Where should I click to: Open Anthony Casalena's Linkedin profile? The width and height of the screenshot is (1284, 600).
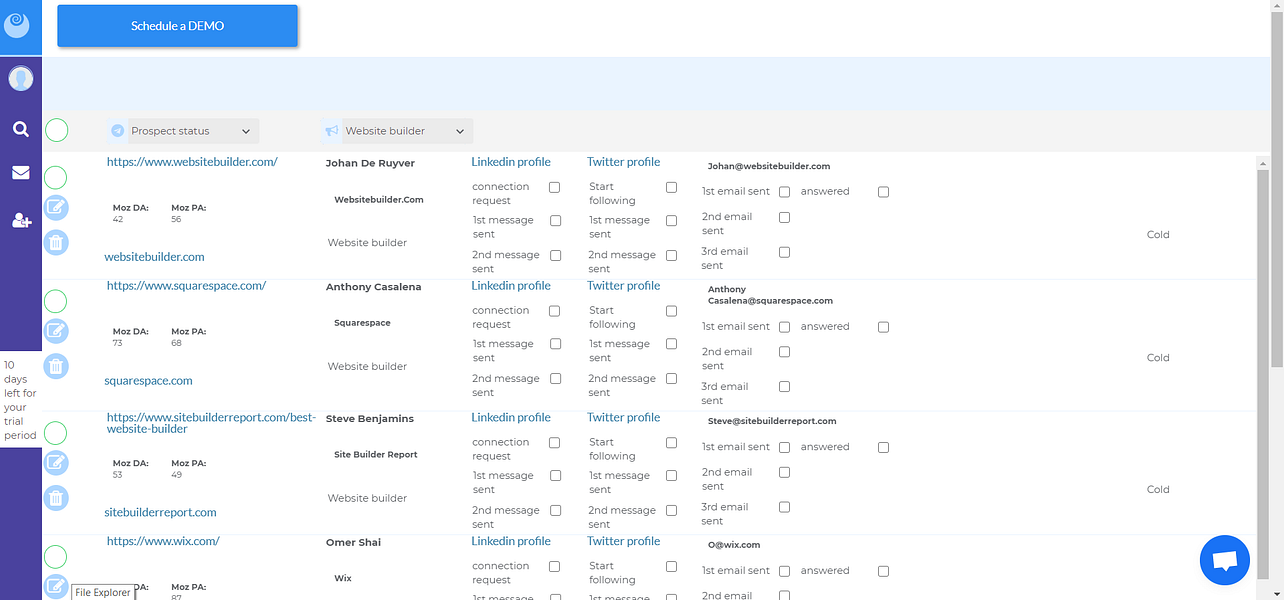[511, 286]
